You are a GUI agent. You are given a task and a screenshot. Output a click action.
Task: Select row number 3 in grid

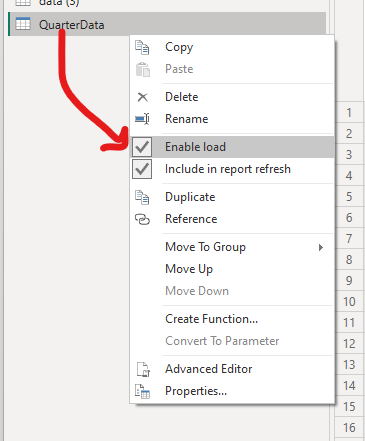(x=349, y=155)
